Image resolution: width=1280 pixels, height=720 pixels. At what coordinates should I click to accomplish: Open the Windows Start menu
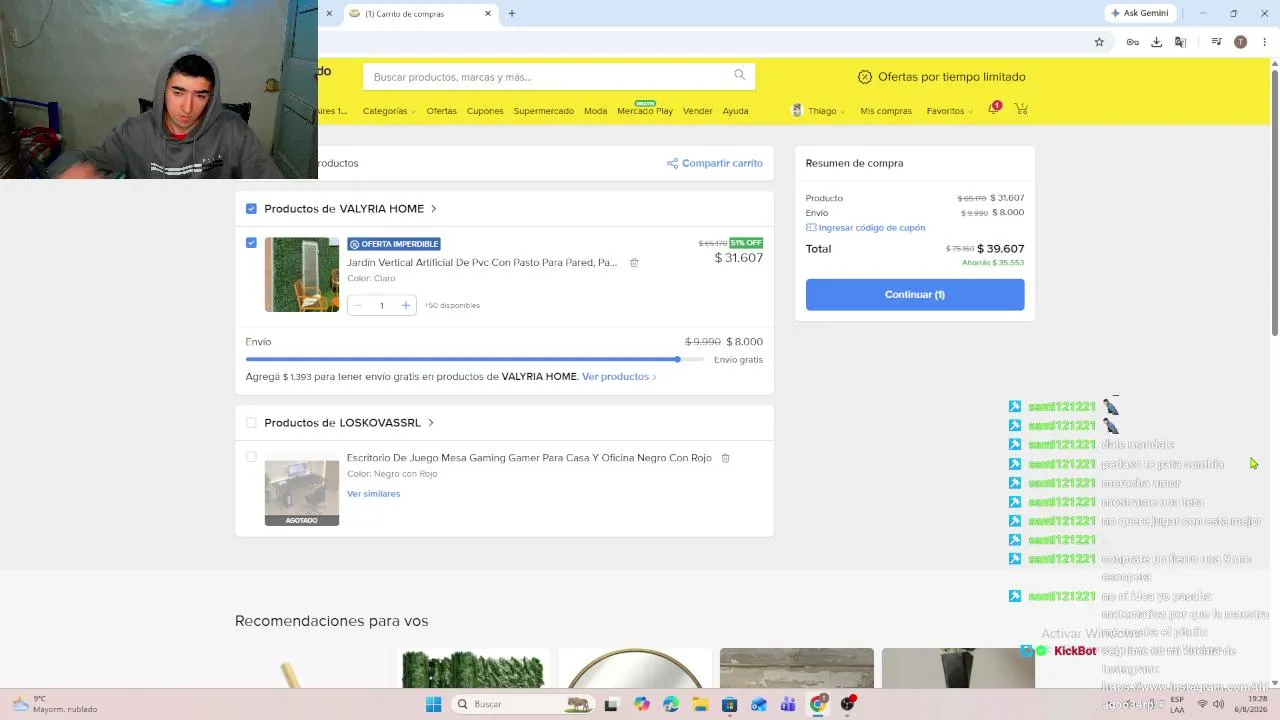pos(433,704)
